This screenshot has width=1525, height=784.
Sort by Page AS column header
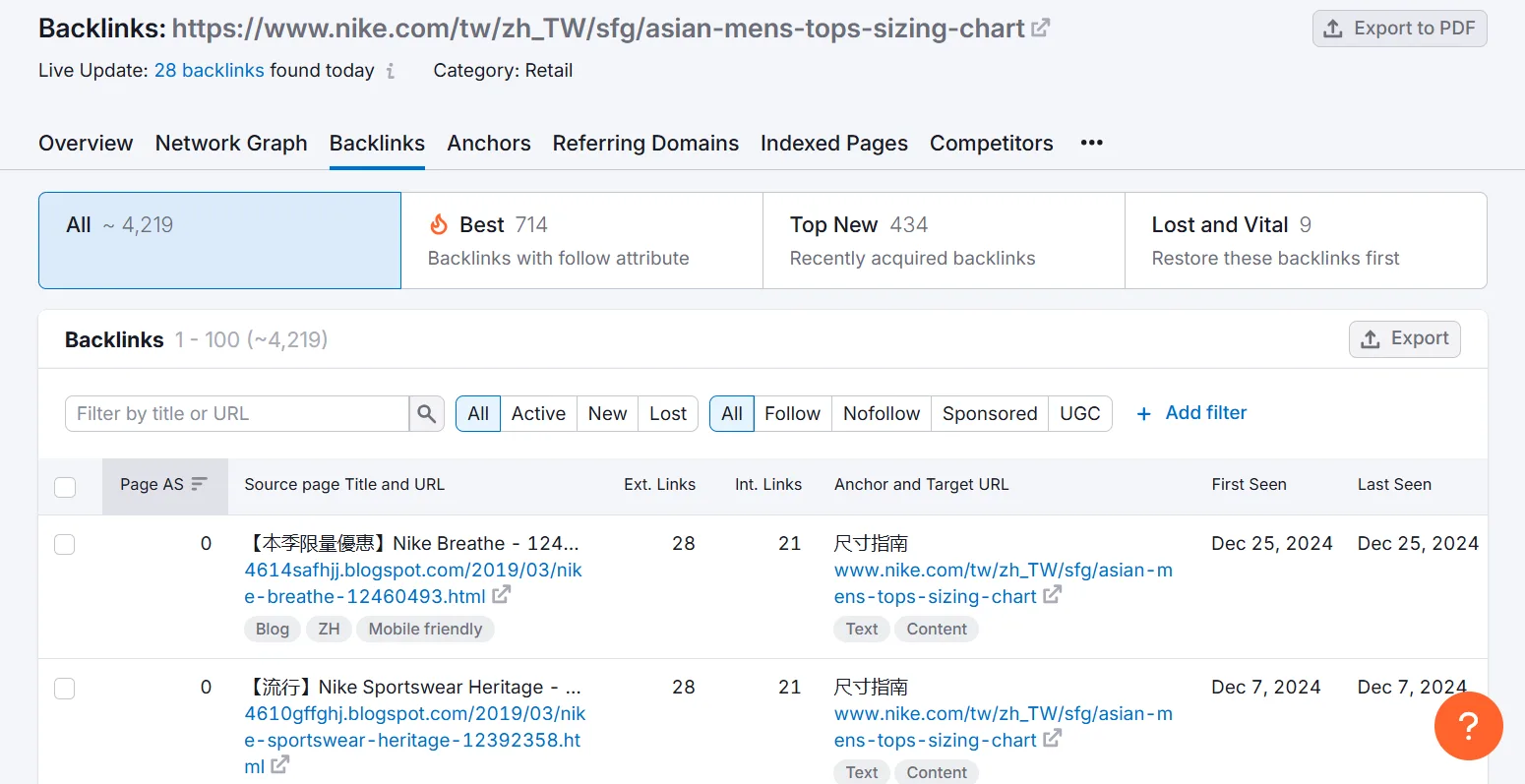pos(164,485)
